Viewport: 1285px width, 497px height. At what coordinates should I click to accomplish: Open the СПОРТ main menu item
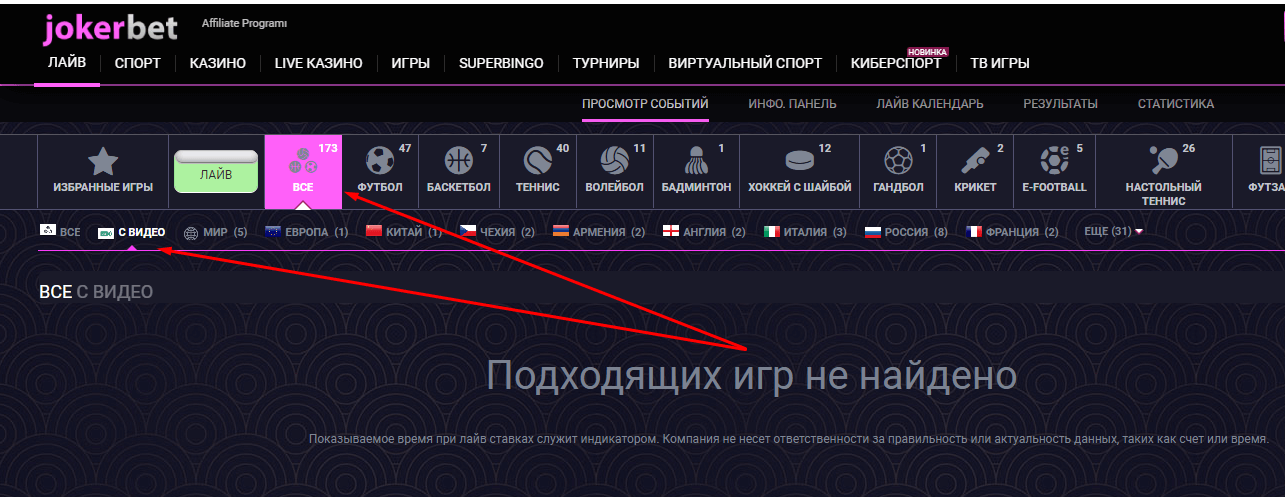pyautogui.click(x=138, y=63)
